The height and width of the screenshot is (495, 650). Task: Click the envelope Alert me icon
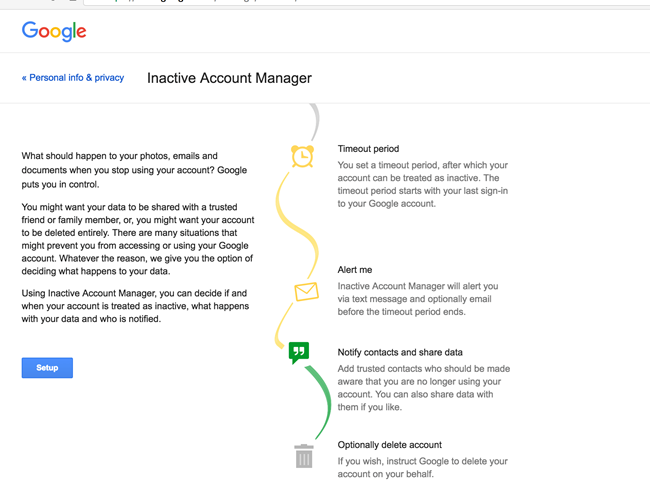coord(306,292)
